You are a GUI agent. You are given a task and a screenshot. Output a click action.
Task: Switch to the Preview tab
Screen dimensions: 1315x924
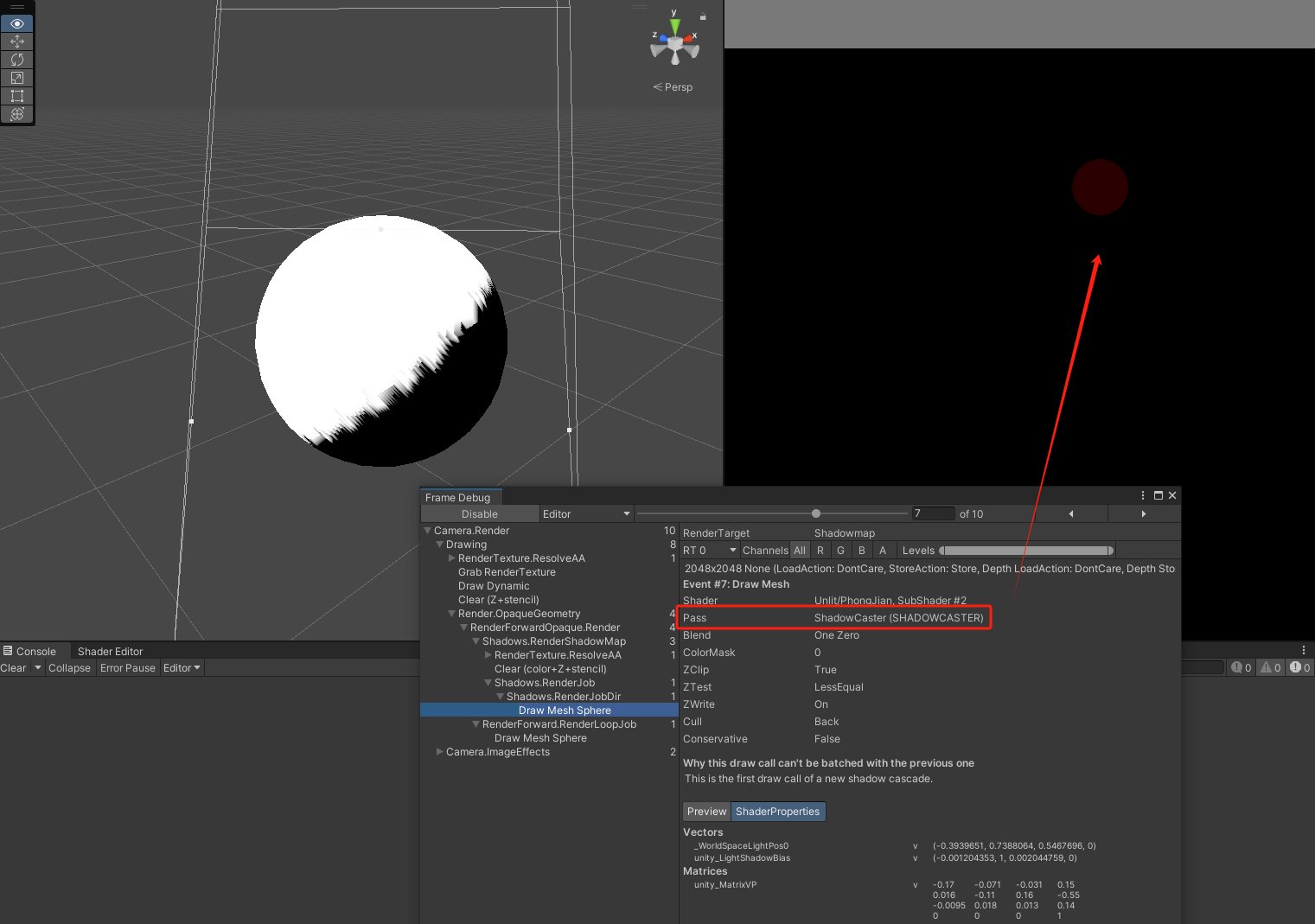pyautogui.click(x=707, y=812)
